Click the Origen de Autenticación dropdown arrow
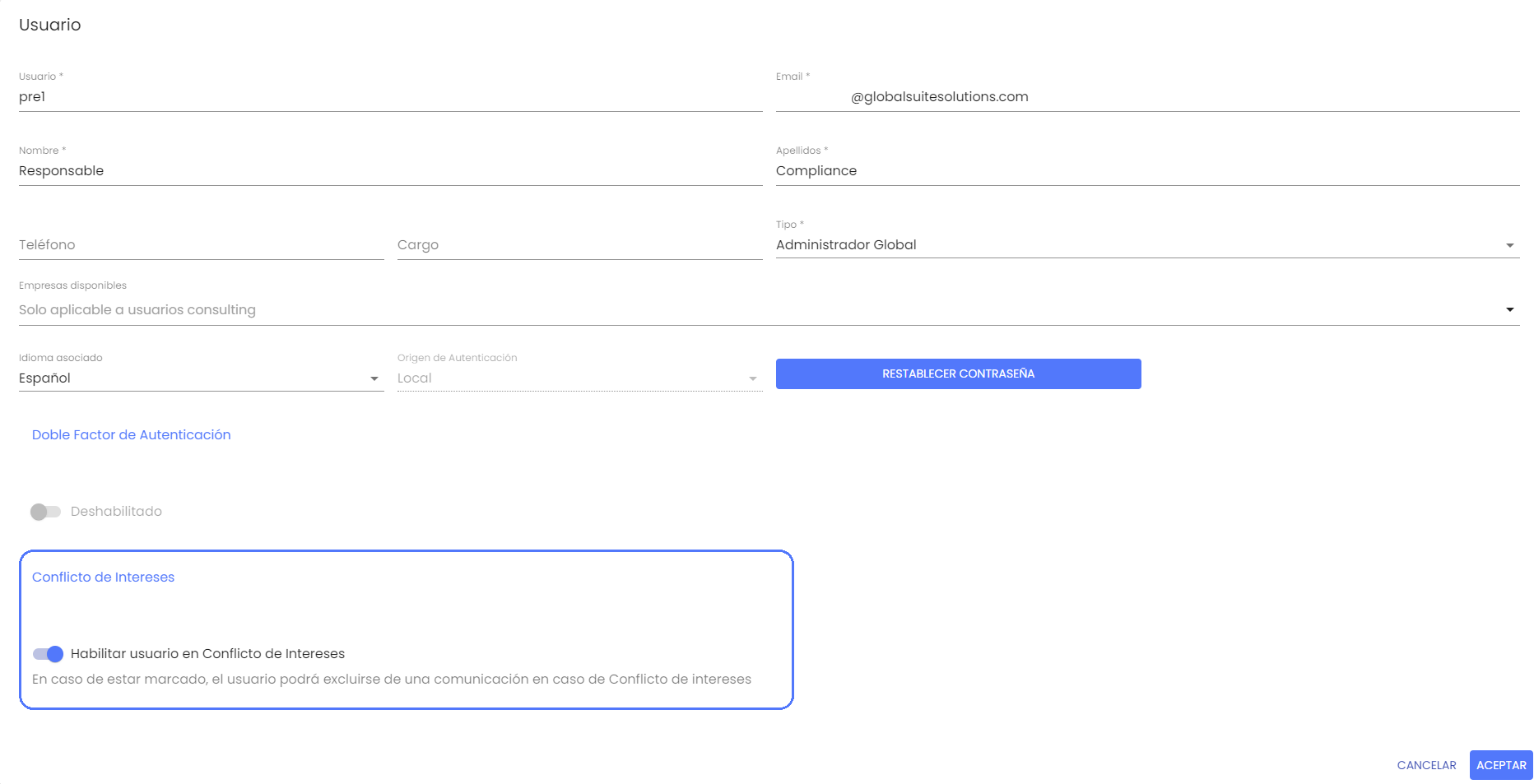This screenshot has width=1534, height=784. pyautogui.click(x=752, y=378)
